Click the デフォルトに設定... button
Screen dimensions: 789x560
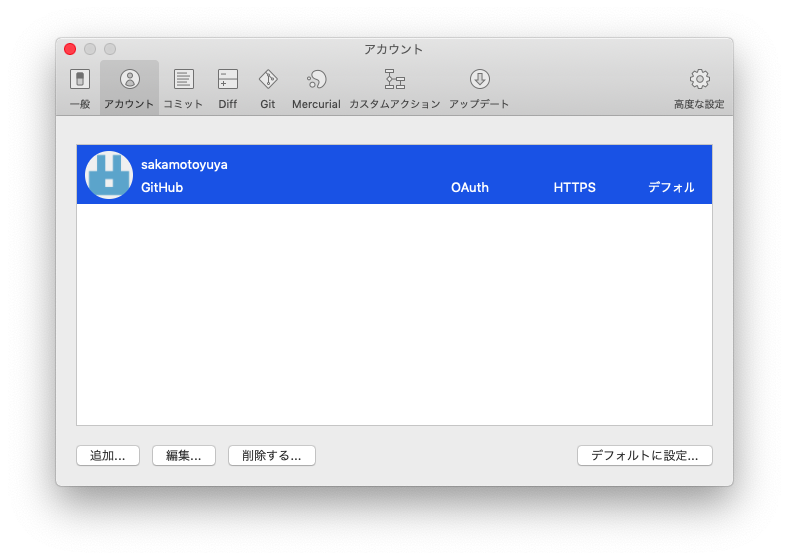coord(645,456)
